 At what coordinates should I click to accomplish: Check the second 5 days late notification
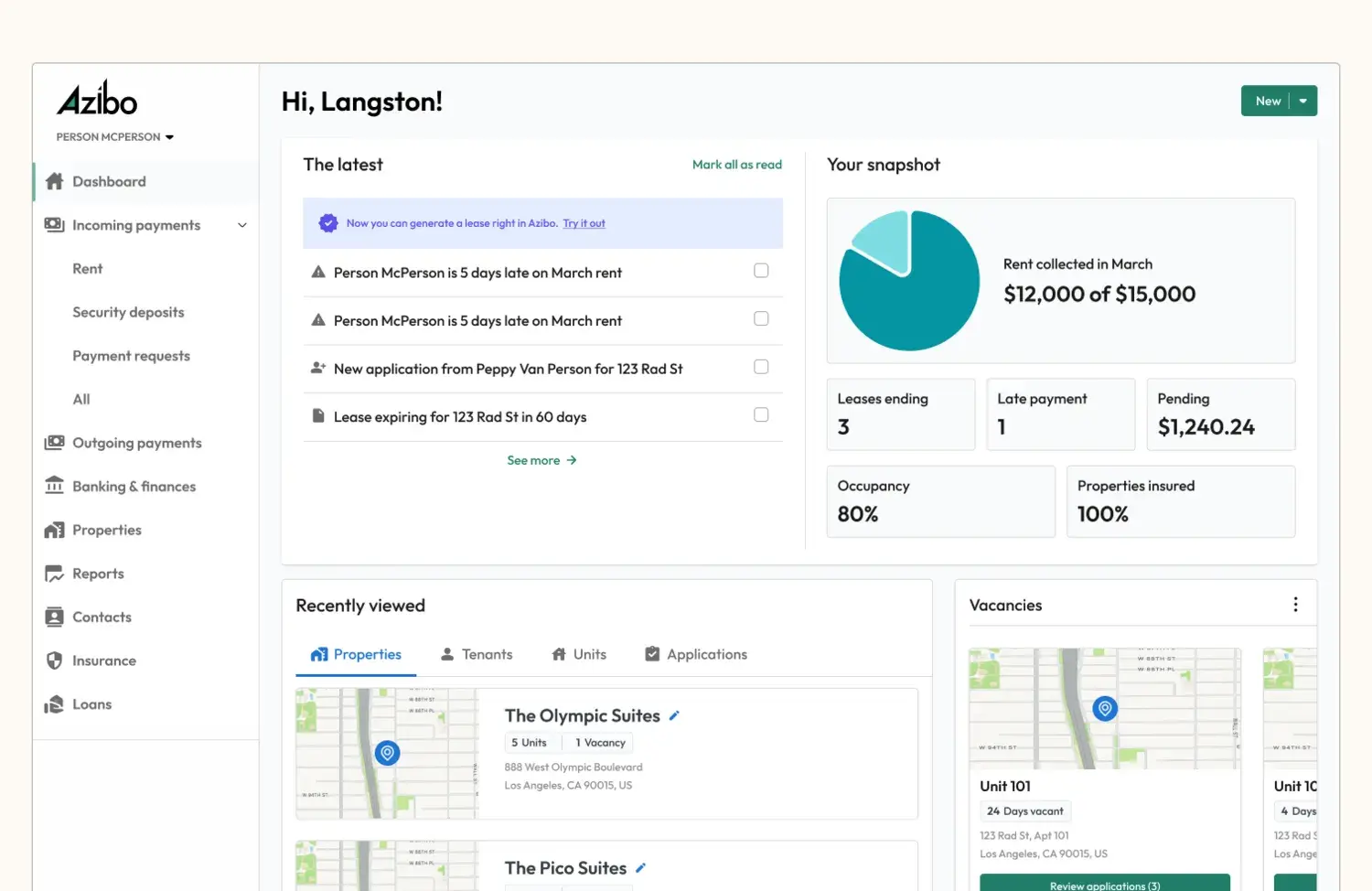click(761, 318)
